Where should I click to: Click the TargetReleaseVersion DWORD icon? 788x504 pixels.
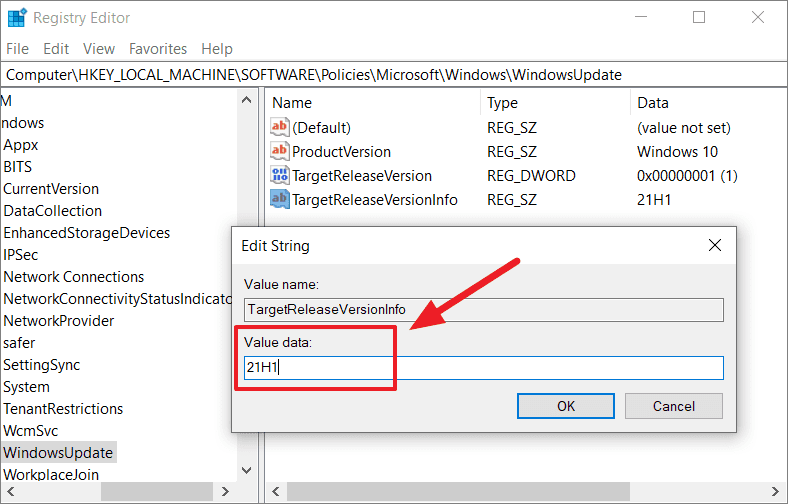coord(279,175)
